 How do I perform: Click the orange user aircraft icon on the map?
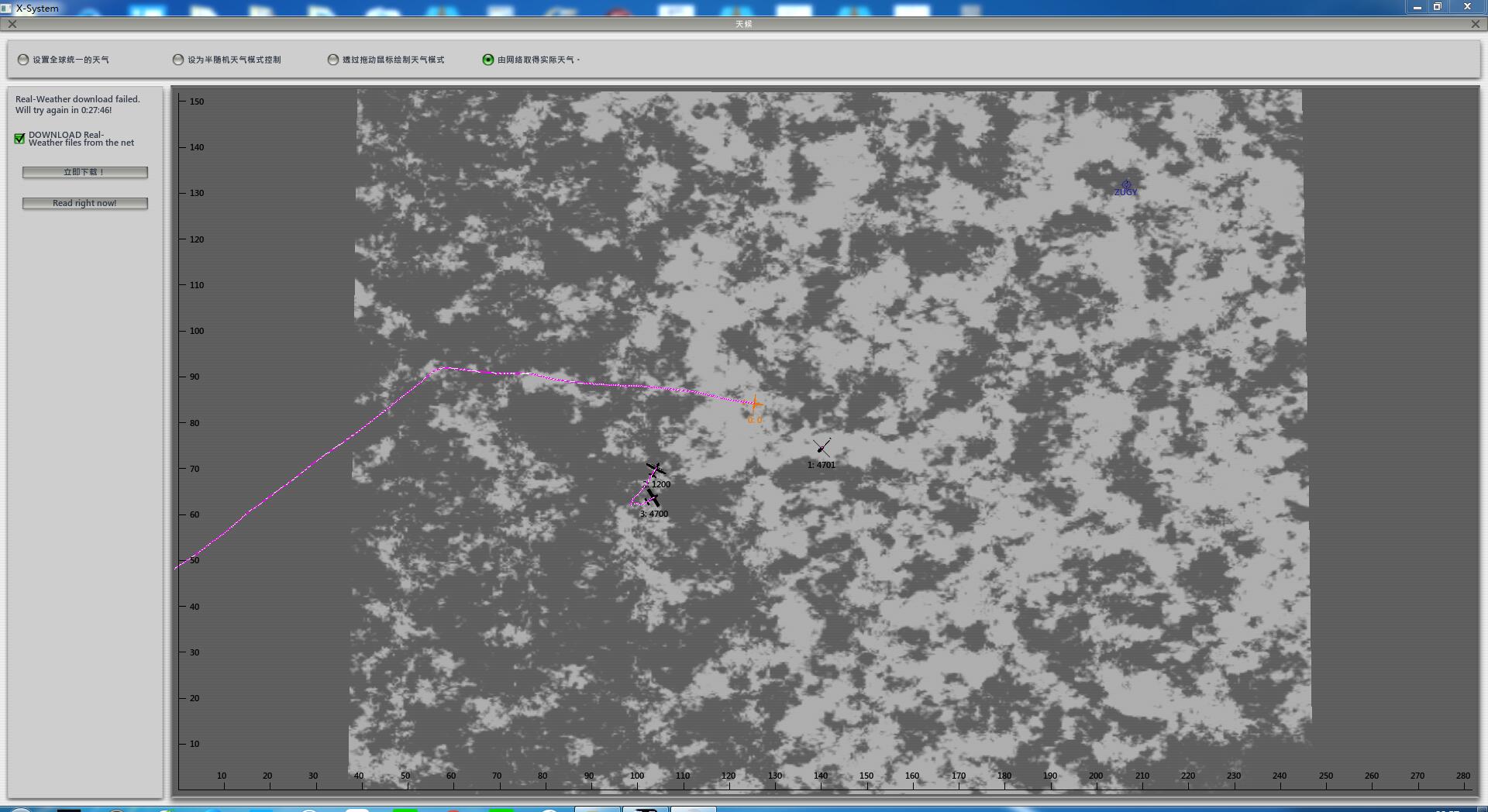pos(755,404)
